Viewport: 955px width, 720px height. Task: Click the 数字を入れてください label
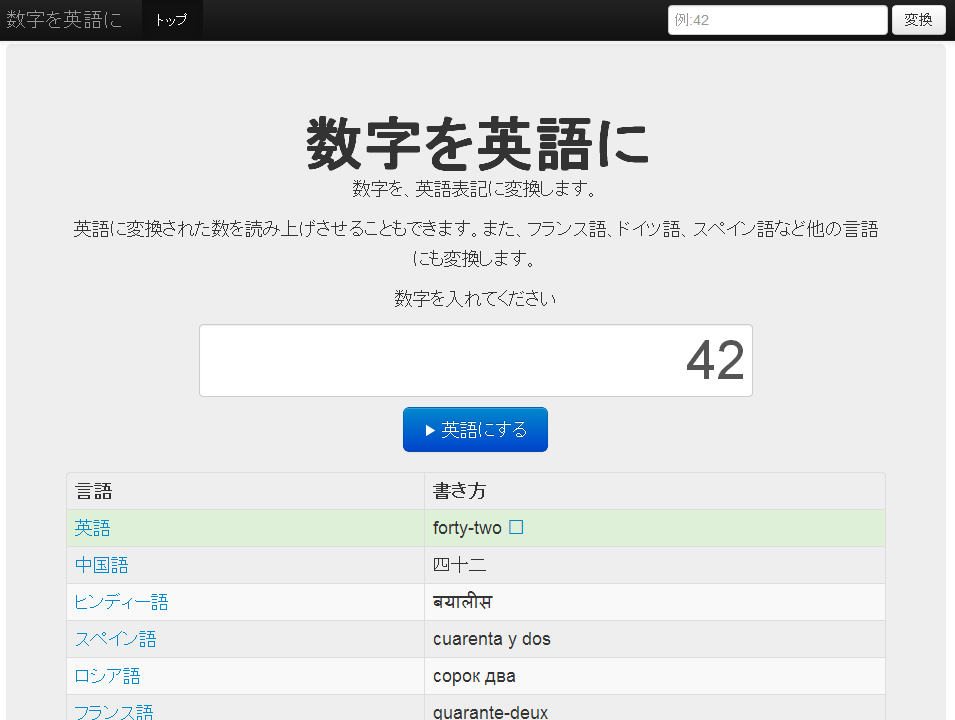click(x=475, y=298)
